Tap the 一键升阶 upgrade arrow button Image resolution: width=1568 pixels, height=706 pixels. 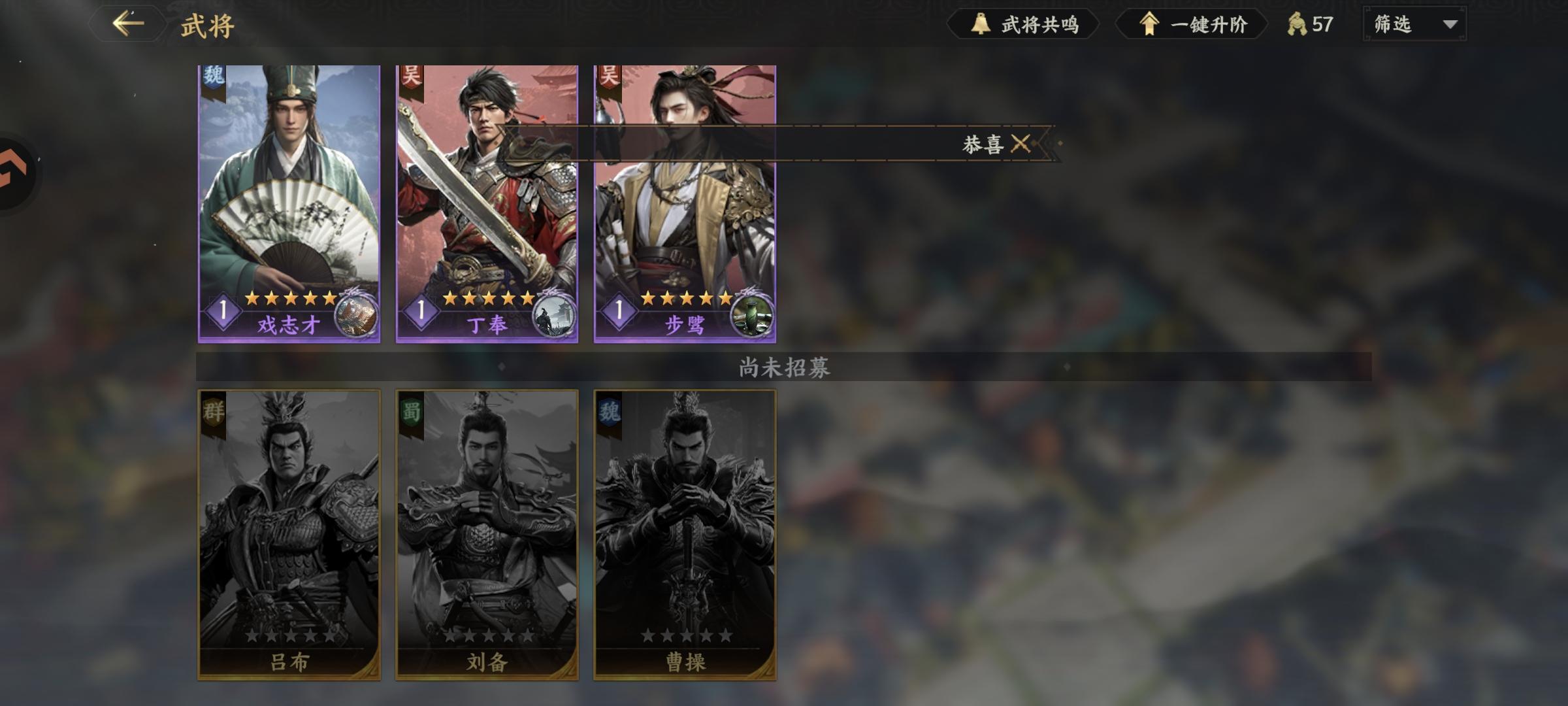1192,25
